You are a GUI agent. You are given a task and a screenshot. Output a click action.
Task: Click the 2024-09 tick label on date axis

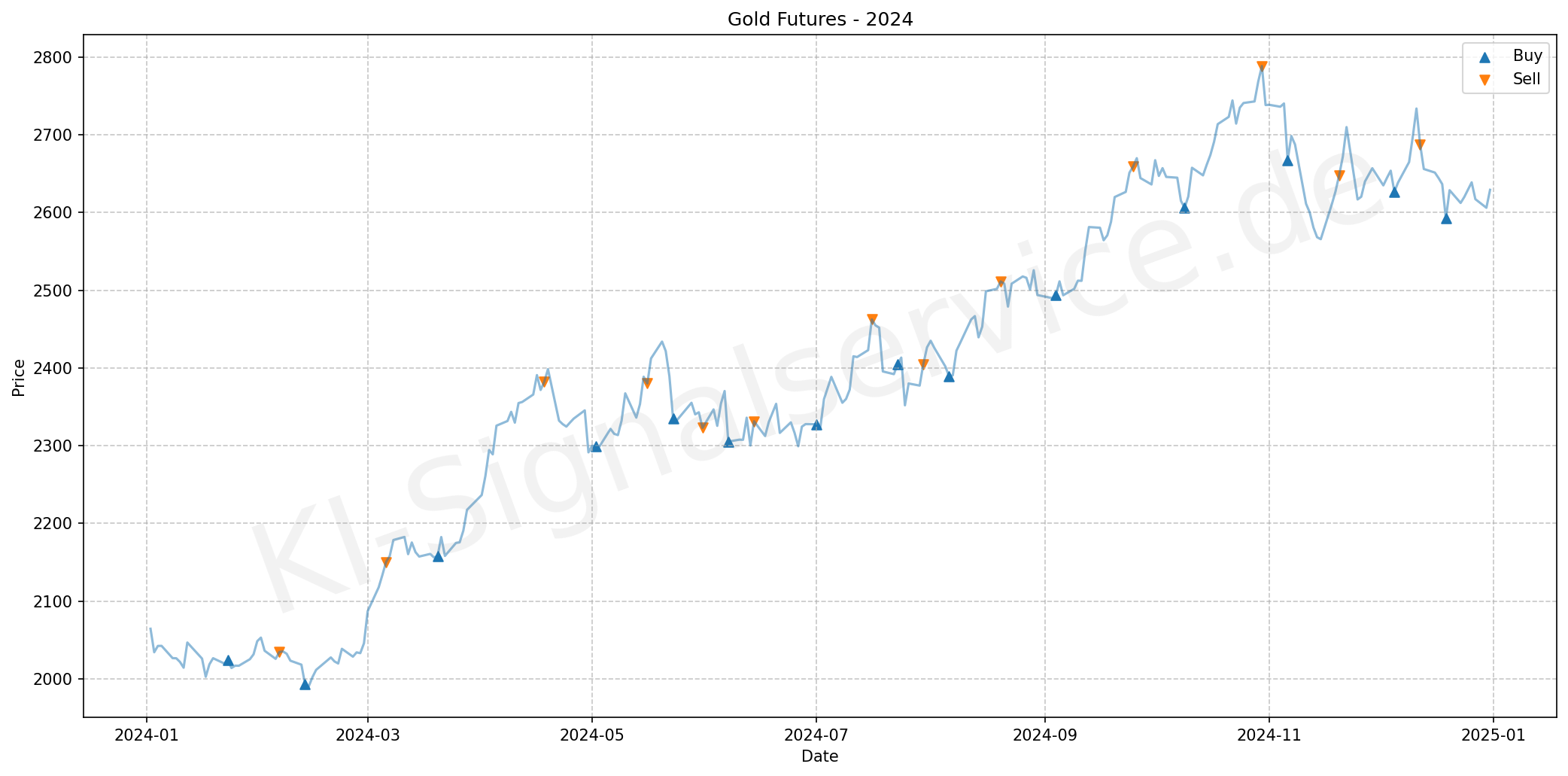[1044, 735]
